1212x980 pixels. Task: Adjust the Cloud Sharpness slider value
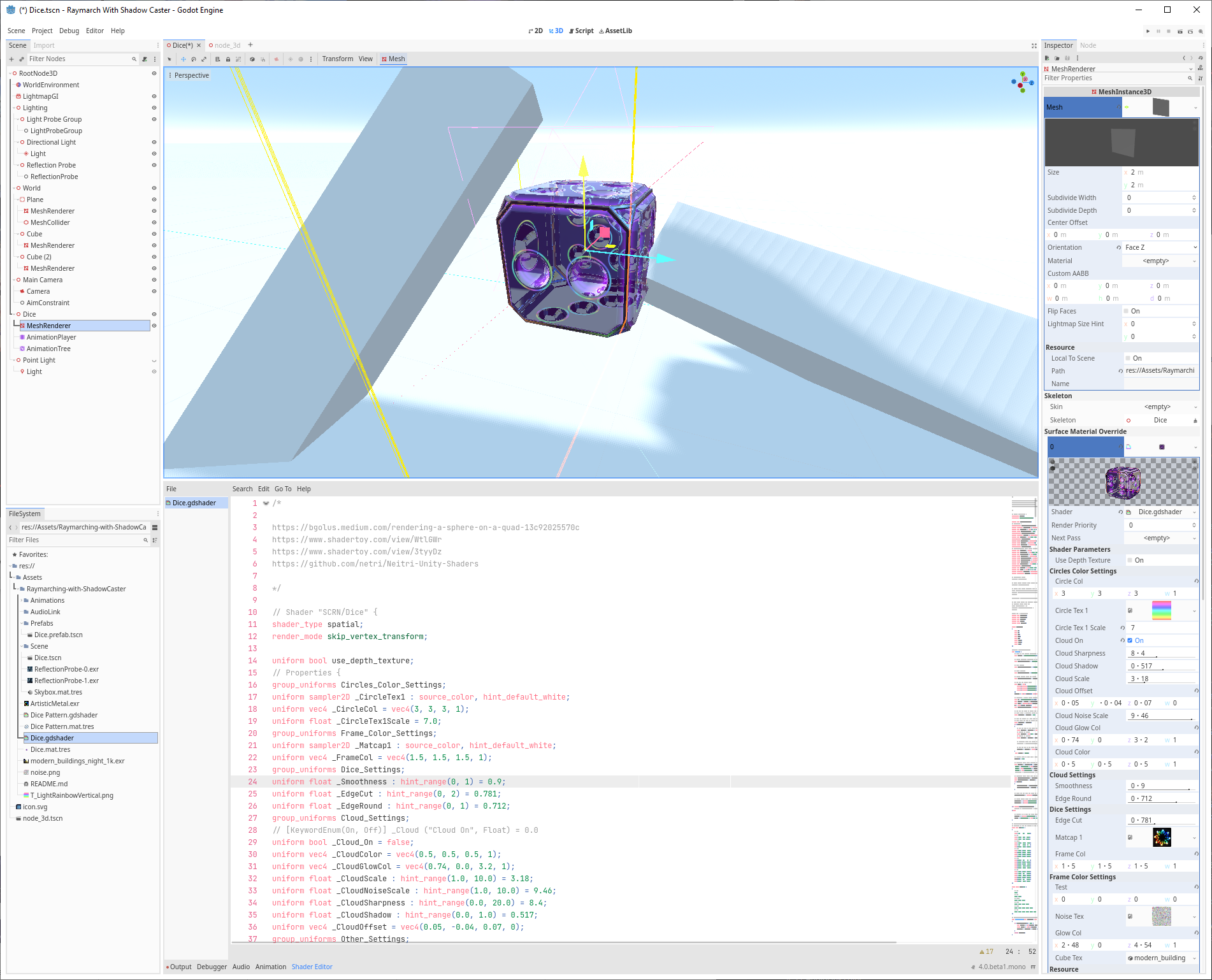coord(1162,654)
